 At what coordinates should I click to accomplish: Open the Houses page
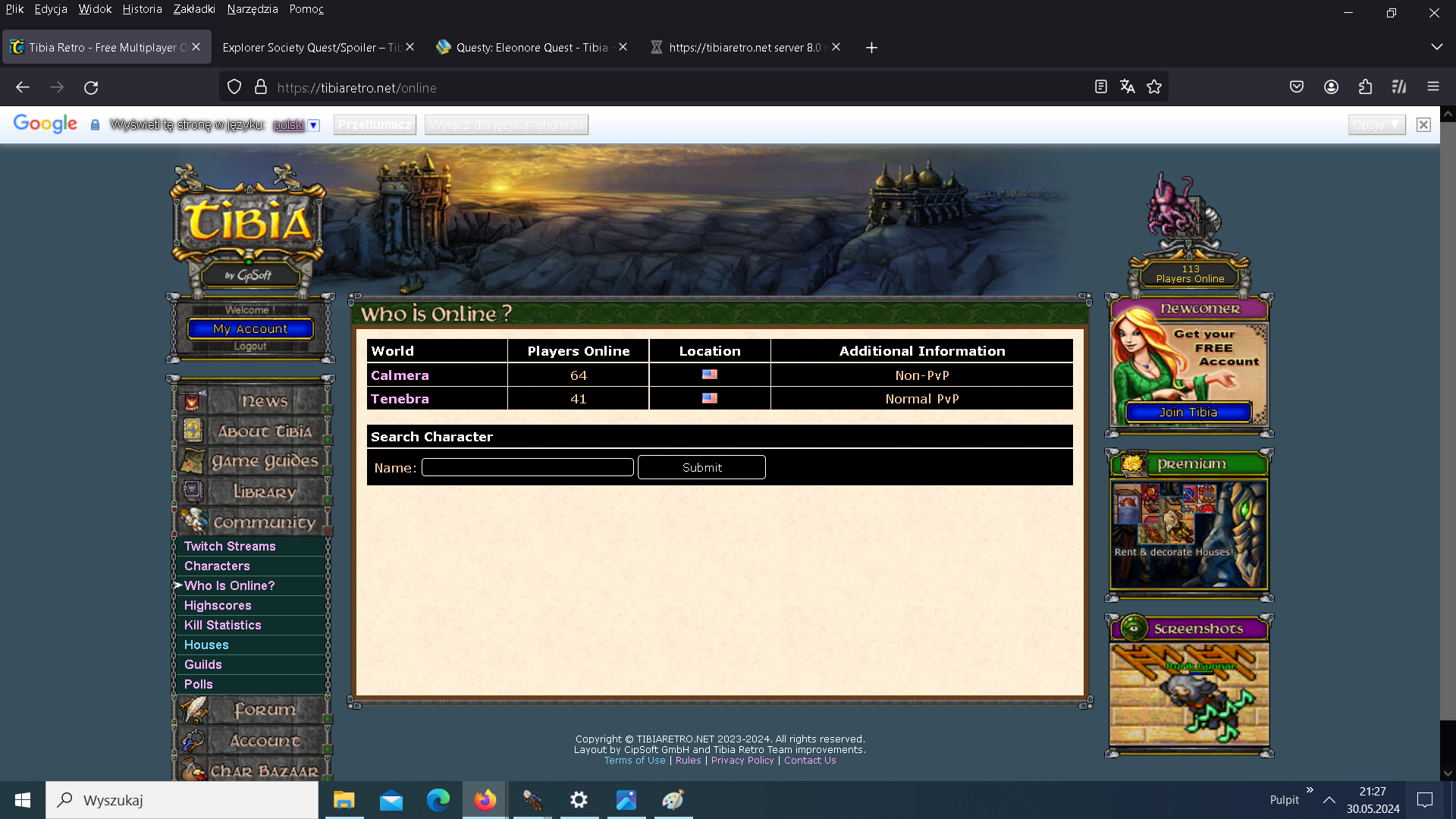click(206, 645)
